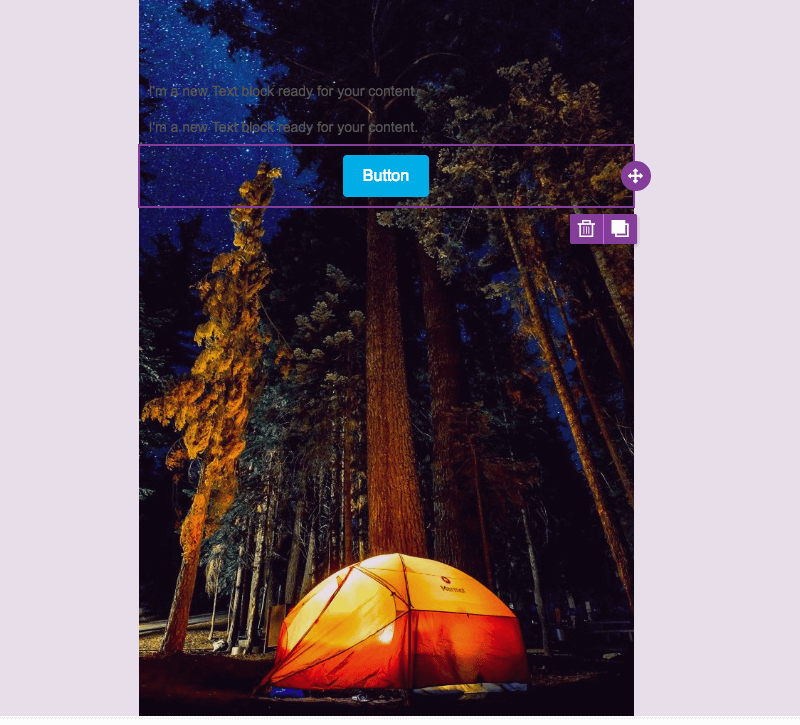Select the glowing orange tent in the image

pyautogui.click(x=395, y=625)
